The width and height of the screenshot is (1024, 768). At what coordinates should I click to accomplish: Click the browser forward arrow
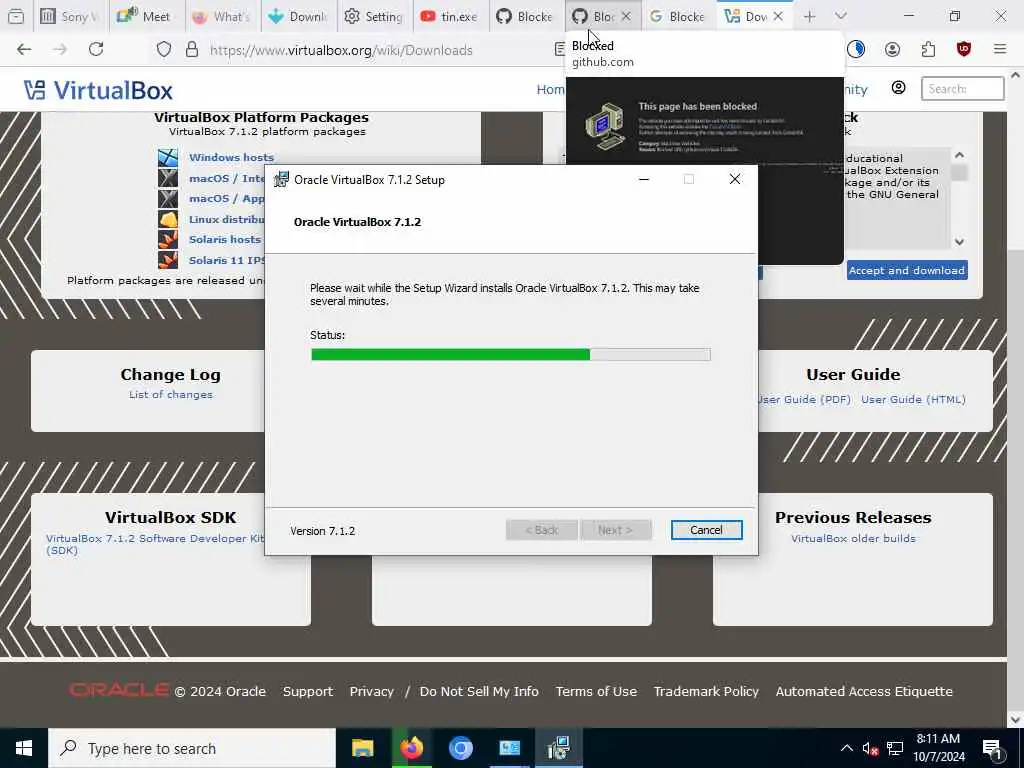click(60, 50)
